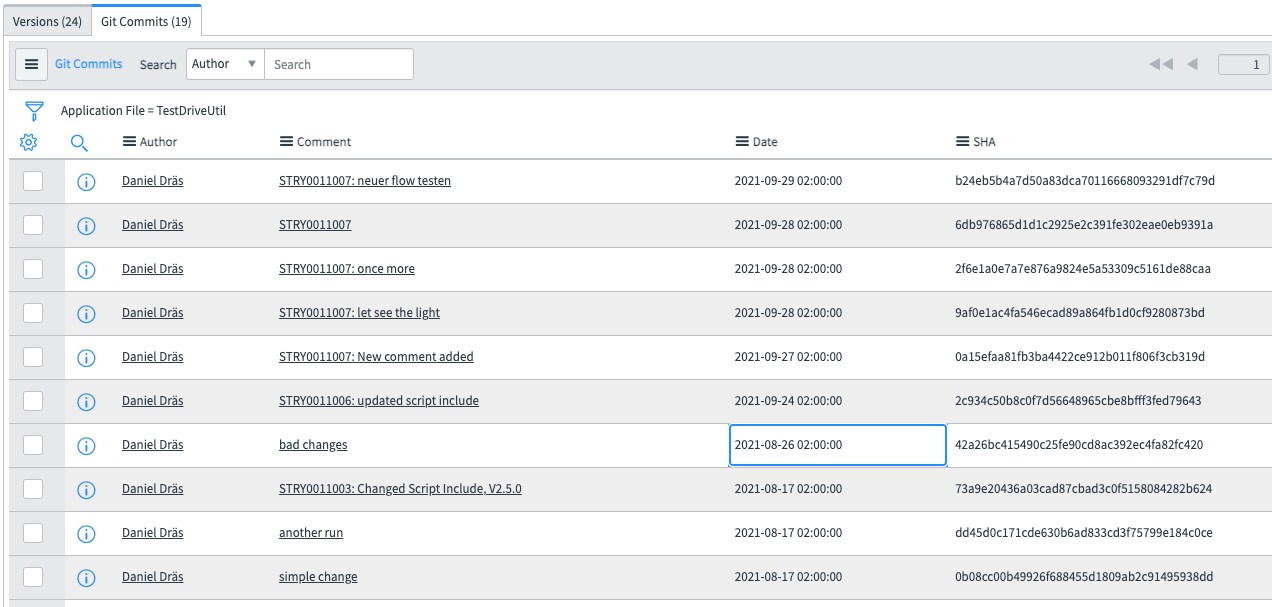Select checkbox for 'let see the light' commit

pos(33,313)
